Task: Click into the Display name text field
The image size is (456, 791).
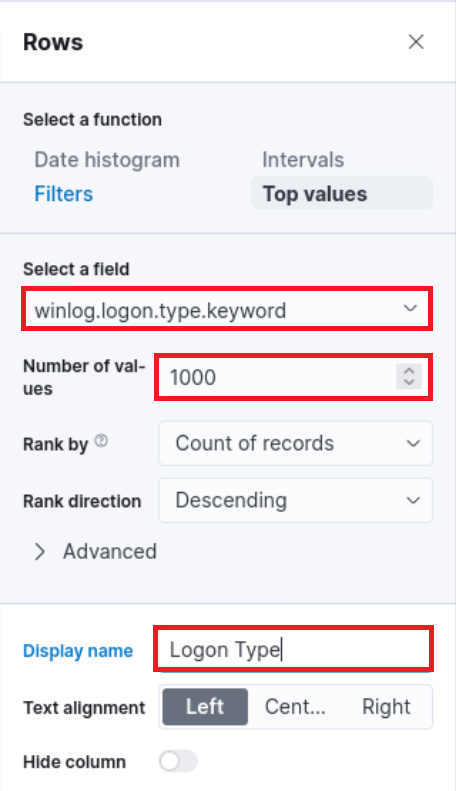Action: click(x=294, y=649)
